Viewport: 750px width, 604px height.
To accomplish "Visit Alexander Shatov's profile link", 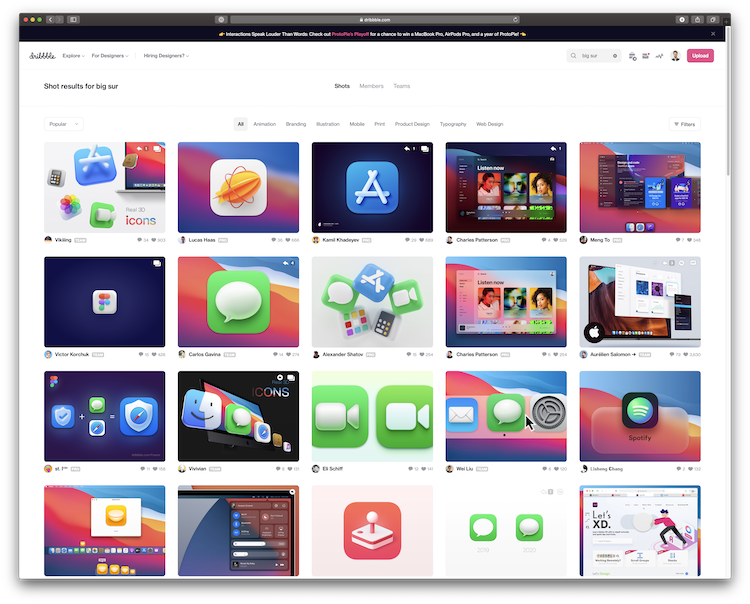I will click(x=342, y=354).
